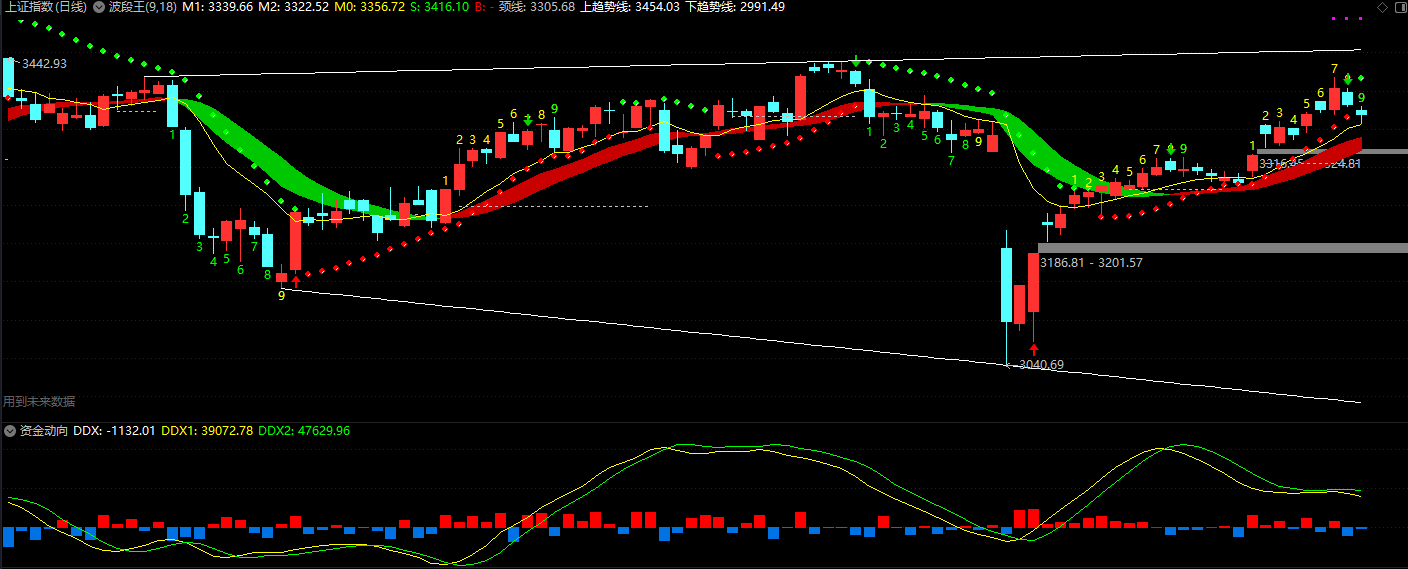
Task: Click the 上证指数(日线) chart title
Action: pyautogui.click(x=45, y=7)
